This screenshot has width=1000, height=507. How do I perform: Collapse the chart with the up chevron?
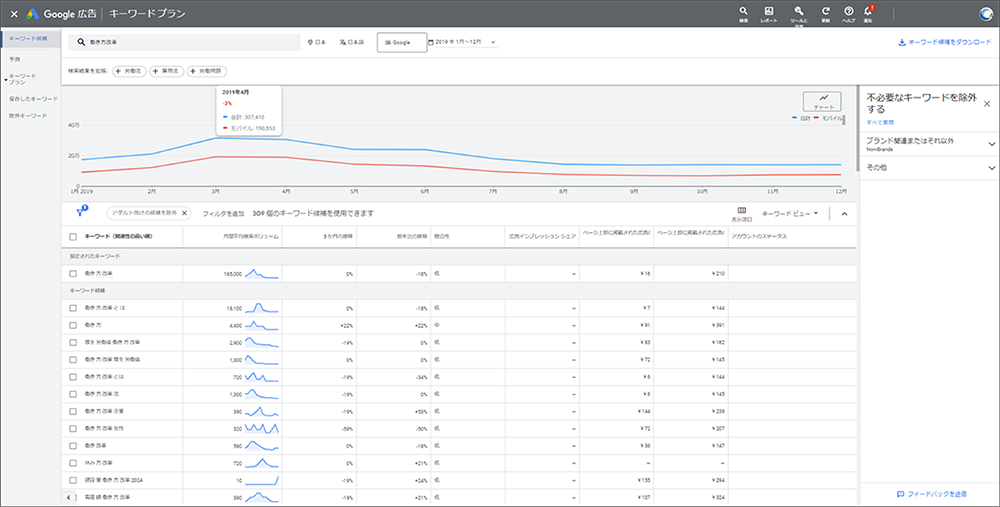point(844,214)
